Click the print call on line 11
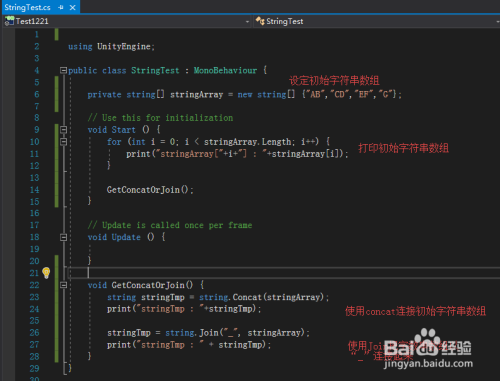The height and width of the screenshot is (381, 500). pos(237,154)
